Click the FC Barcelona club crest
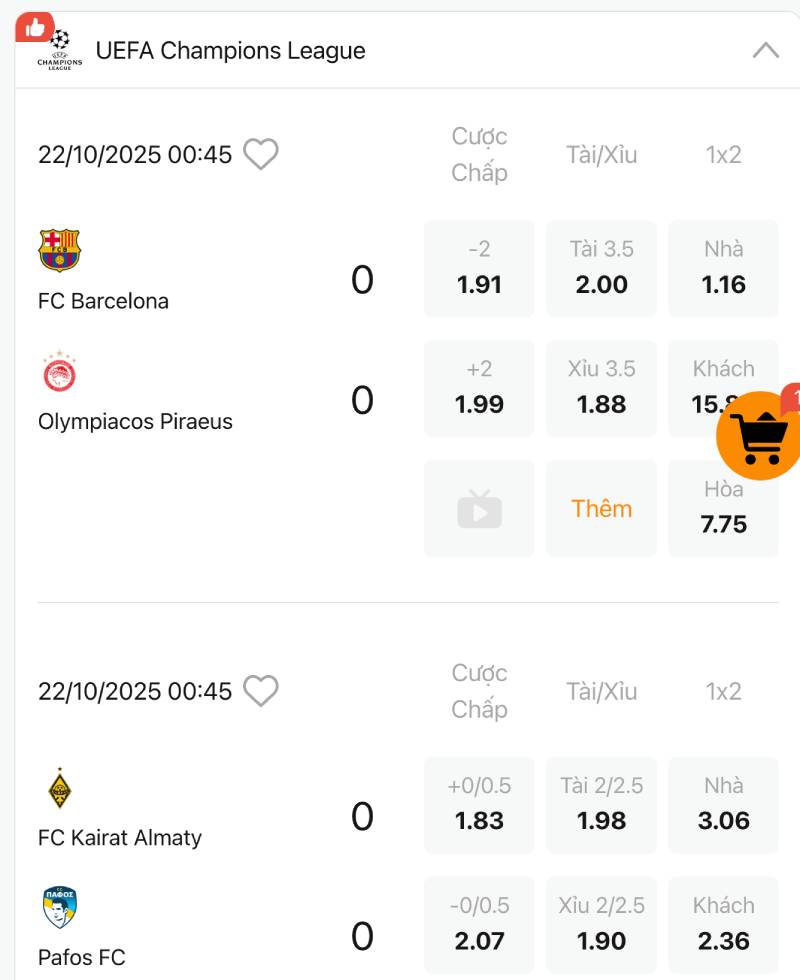 pyautogui.click(x=59, y=250)
